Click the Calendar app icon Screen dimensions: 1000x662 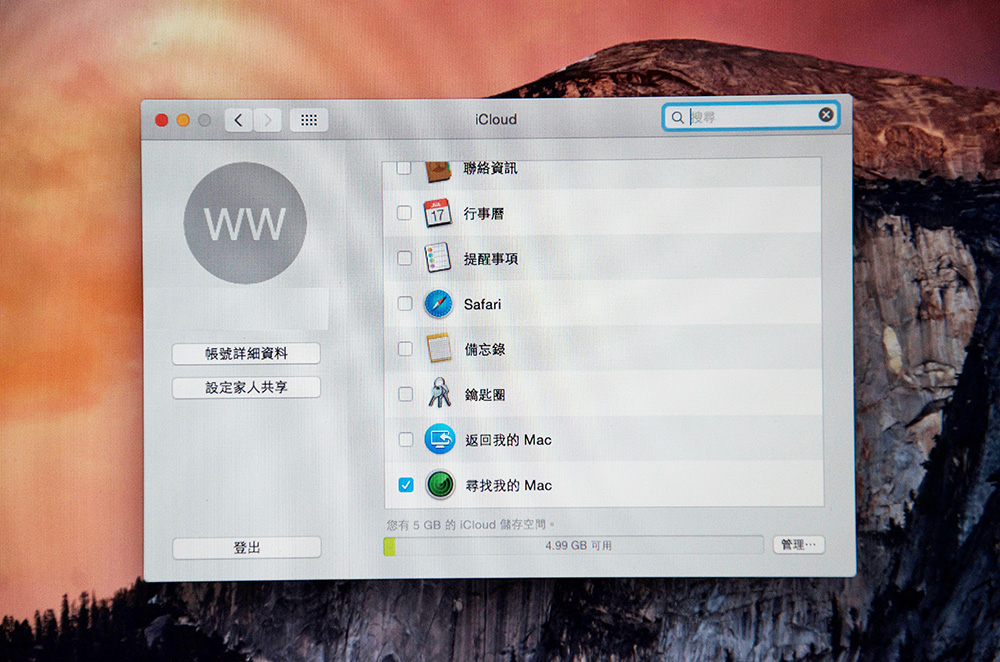tap(438, 213)
